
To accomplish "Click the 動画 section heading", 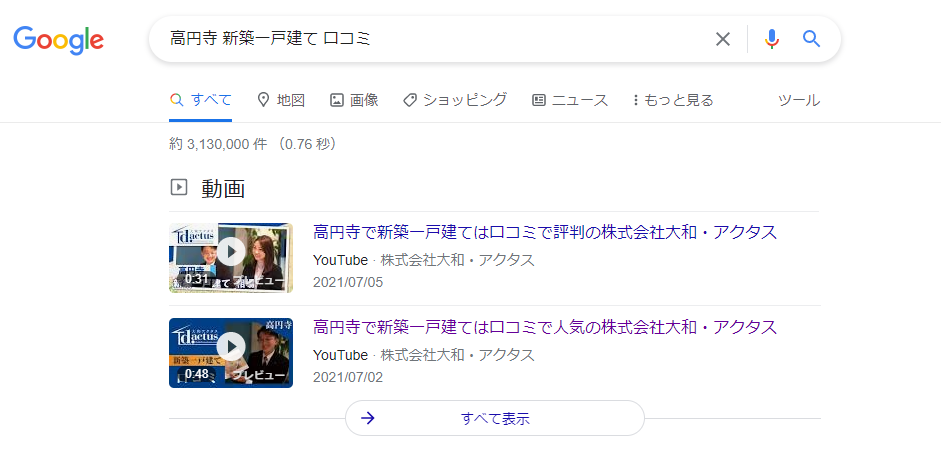I will (223, 188).
